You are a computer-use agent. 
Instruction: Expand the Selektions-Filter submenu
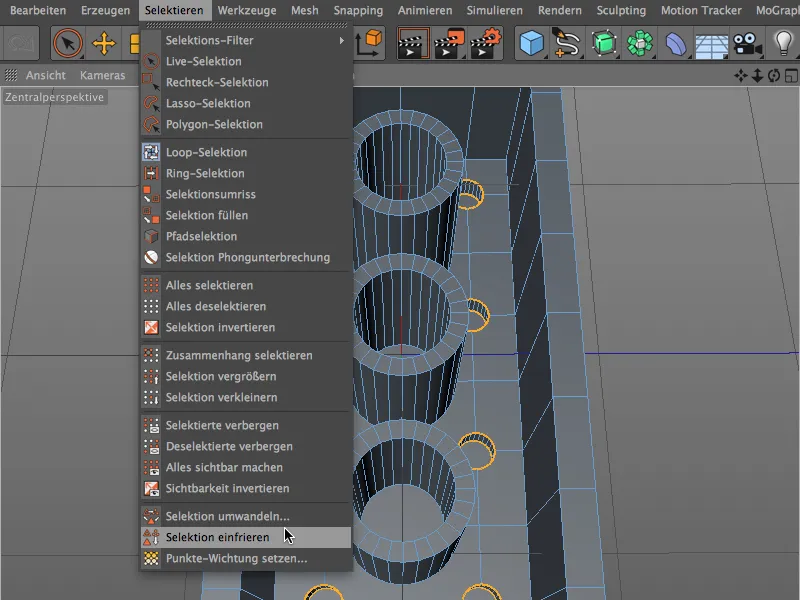(246, 40)
